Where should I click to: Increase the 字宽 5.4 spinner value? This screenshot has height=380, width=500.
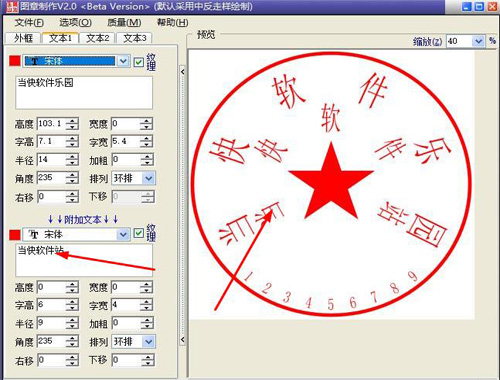point(146,139)
